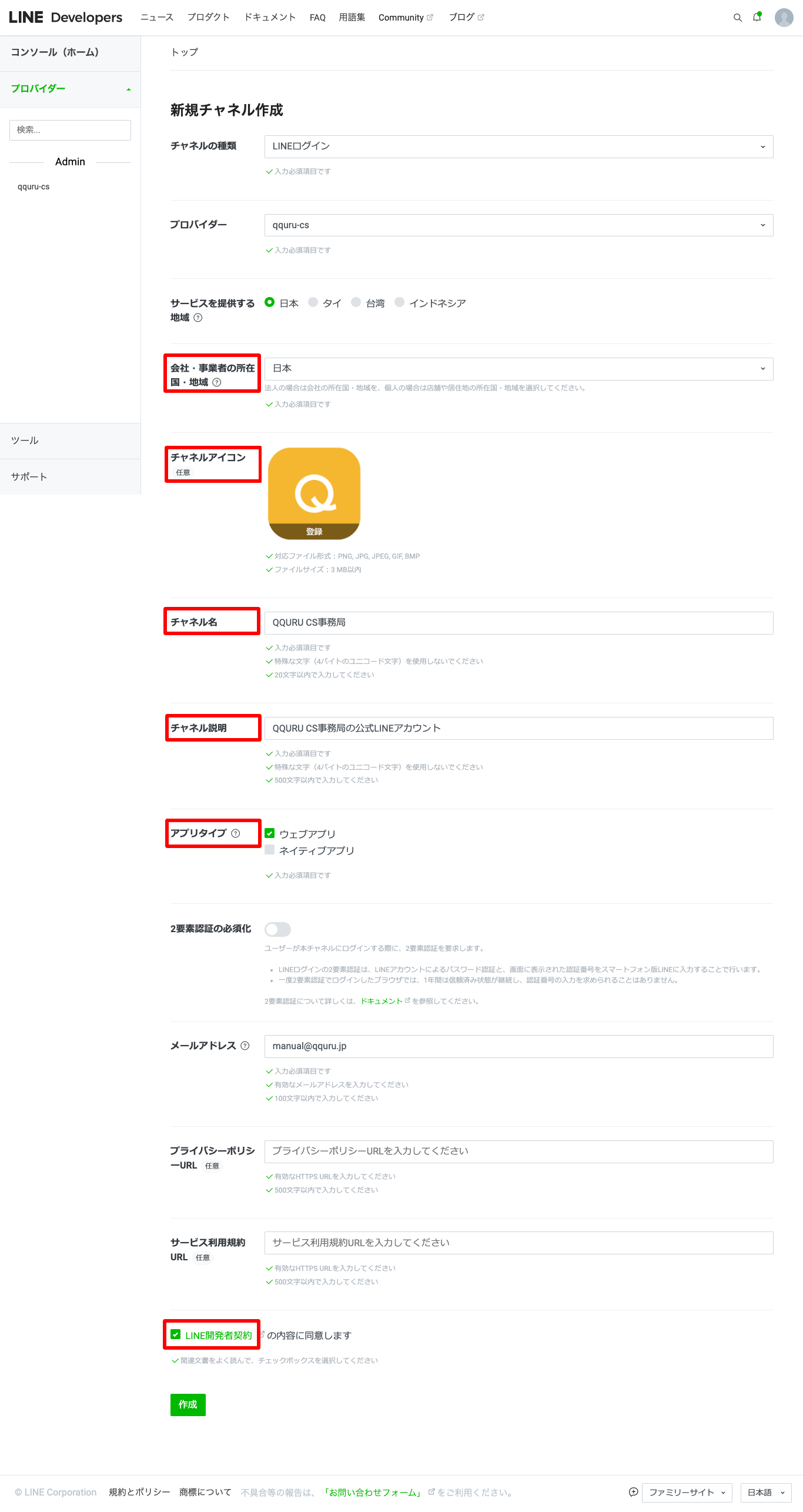Screen dimensions: 803x1512
Task: Open the notifications bell icon
Action: [x=757, y=18]
